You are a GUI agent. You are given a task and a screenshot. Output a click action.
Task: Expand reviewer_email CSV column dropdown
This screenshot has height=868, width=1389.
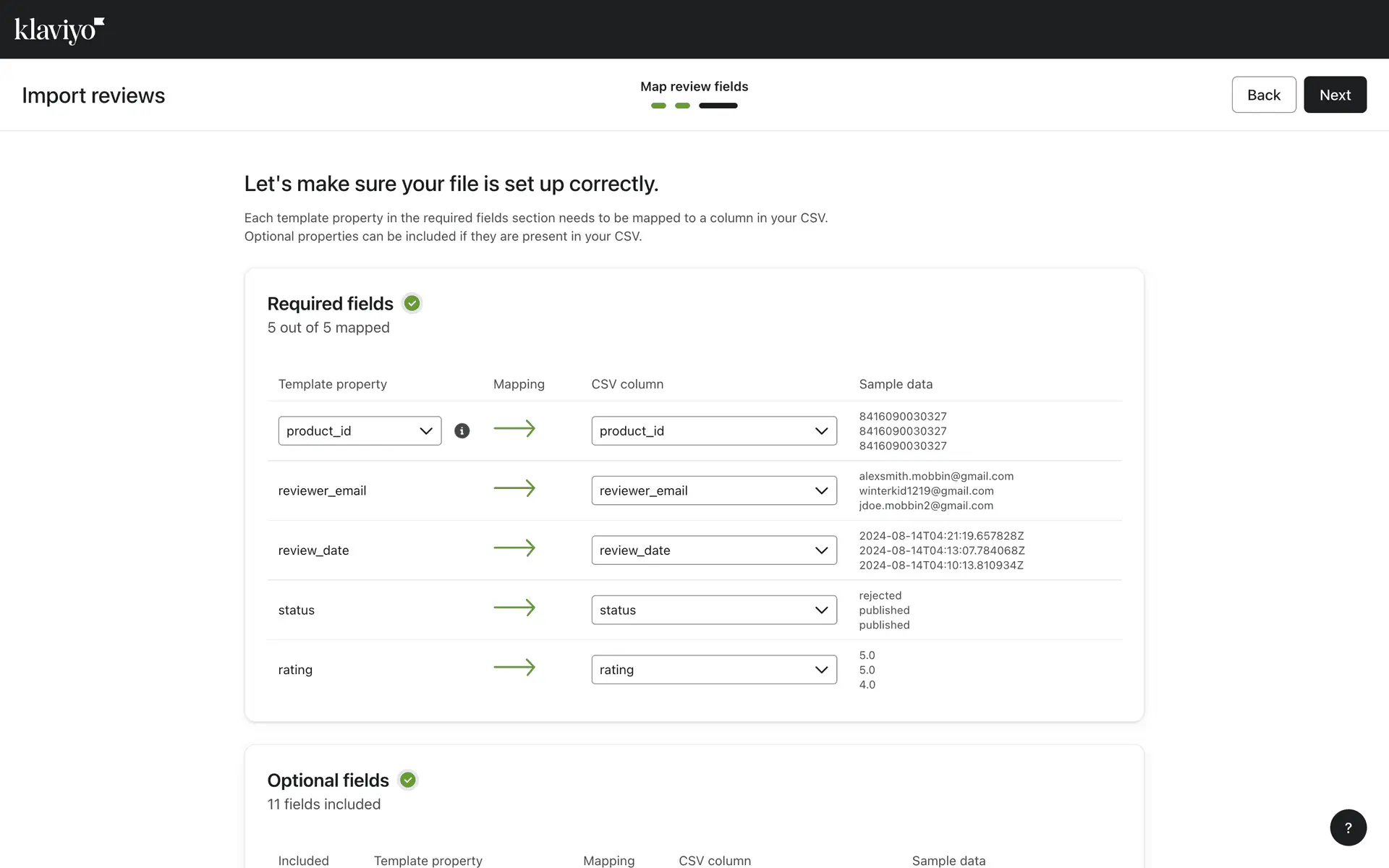coord(713,490)
